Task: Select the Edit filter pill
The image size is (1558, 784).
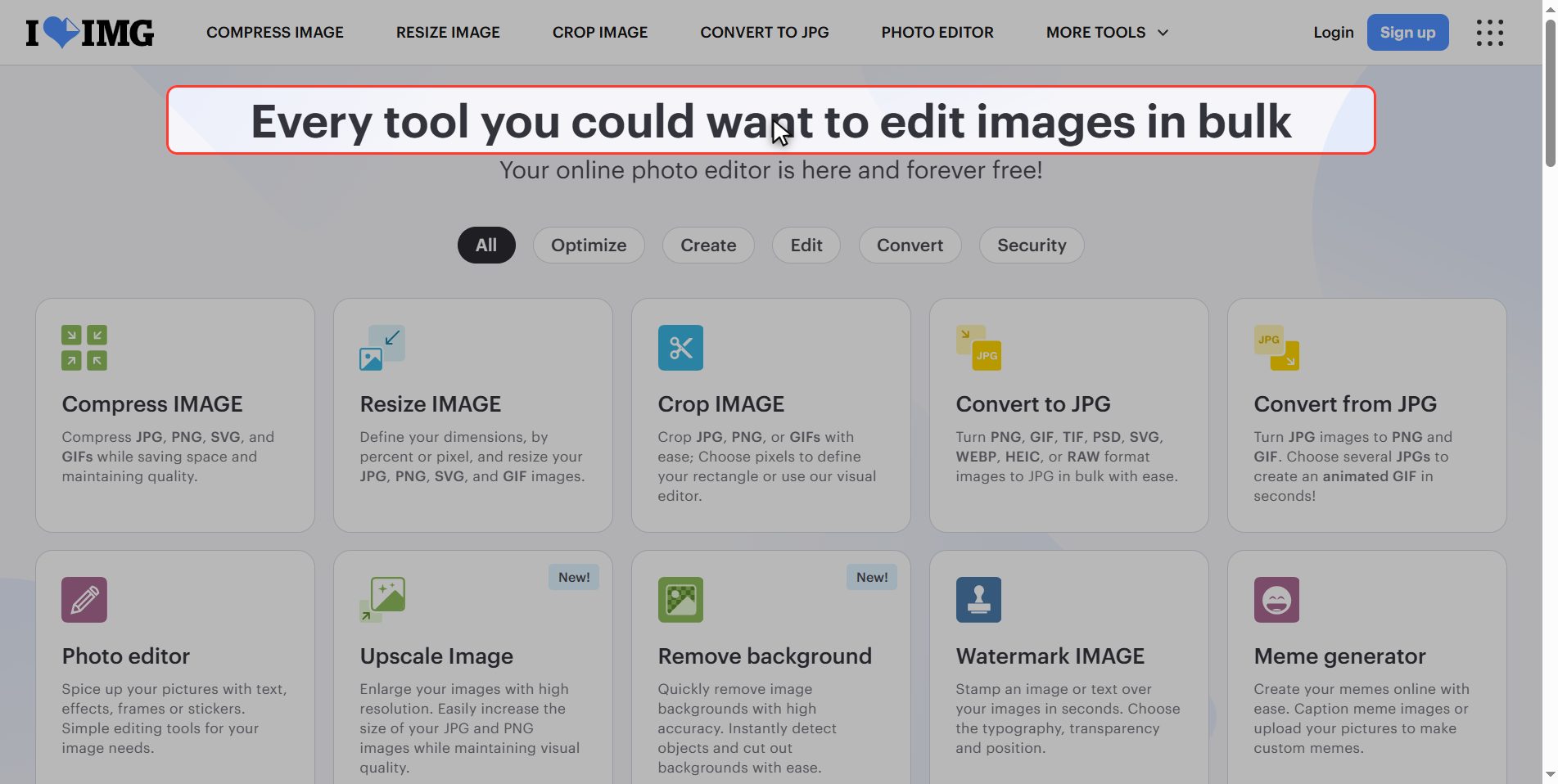Action: tap(806, 245)
